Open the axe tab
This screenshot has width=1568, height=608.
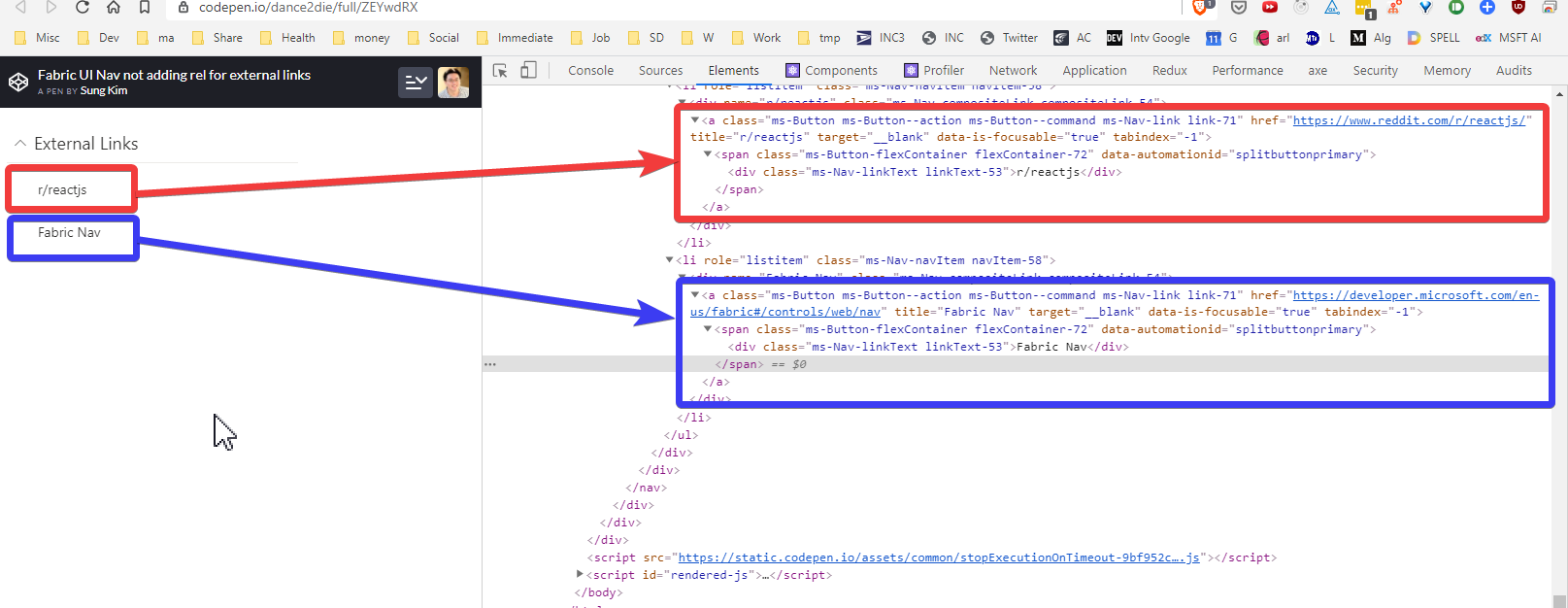pos(1318,70)
